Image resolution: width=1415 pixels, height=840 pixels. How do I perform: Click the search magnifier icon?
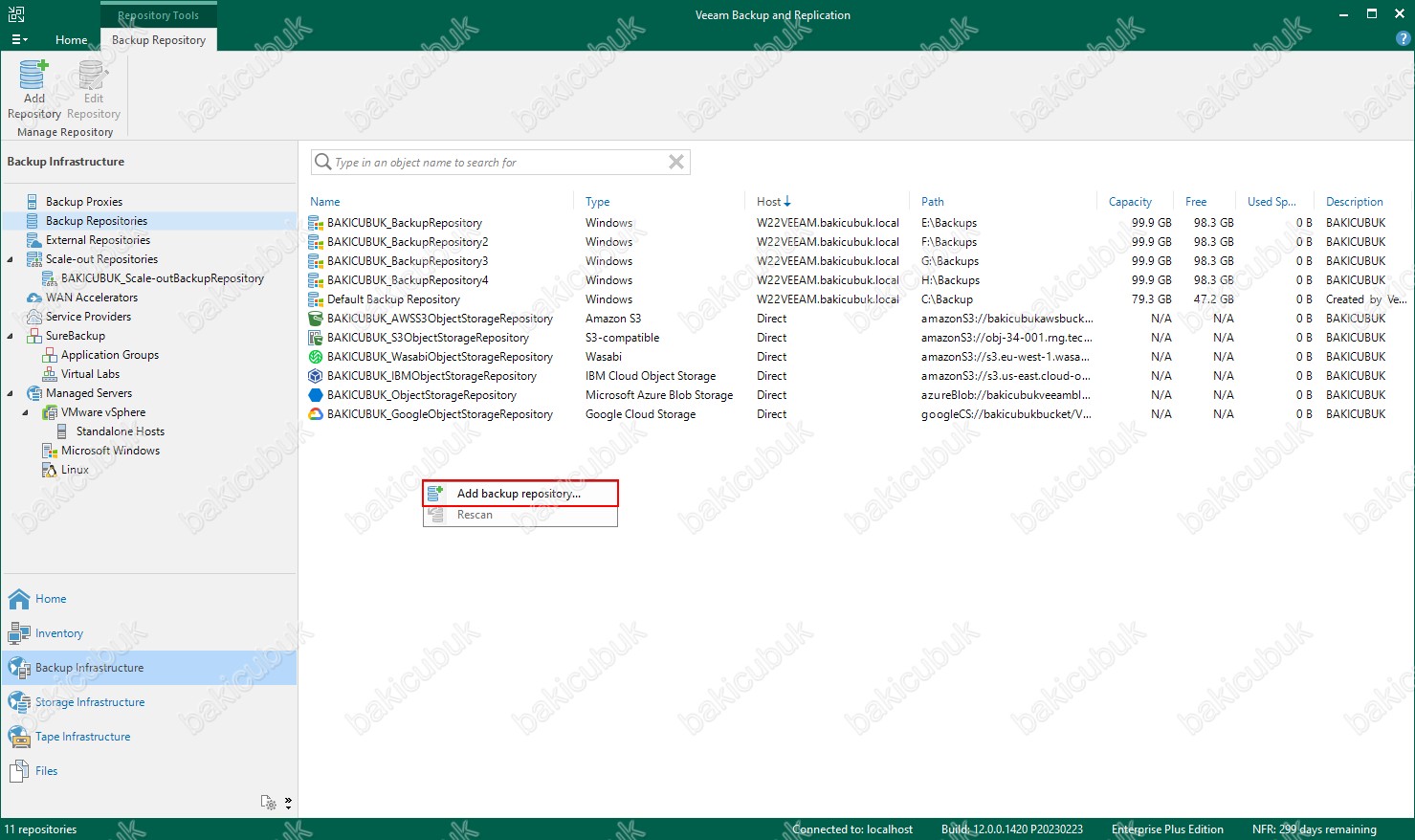pos(323,162)
